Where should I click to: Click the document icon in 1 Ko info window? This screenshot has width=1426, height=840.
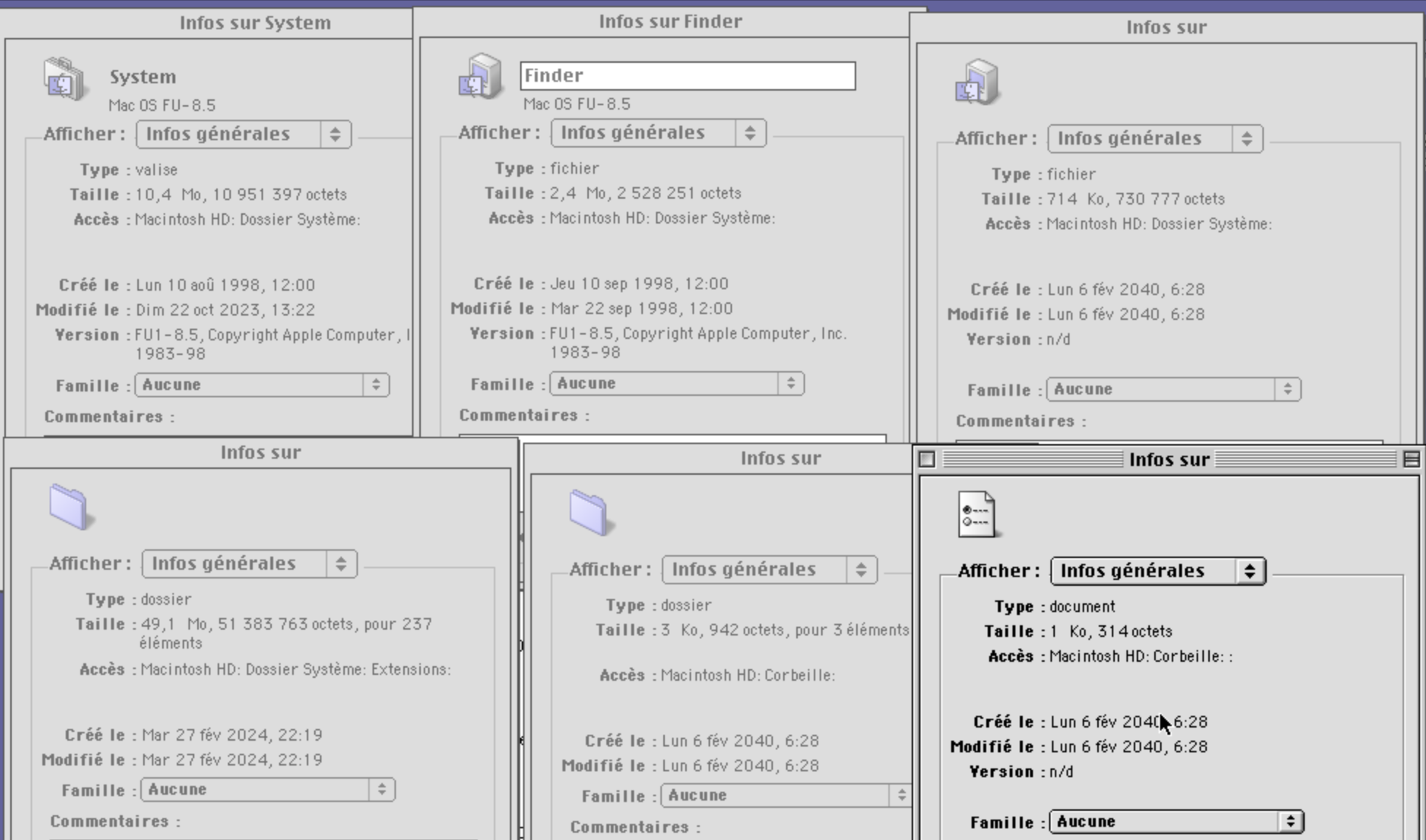[x=977, y=513]
